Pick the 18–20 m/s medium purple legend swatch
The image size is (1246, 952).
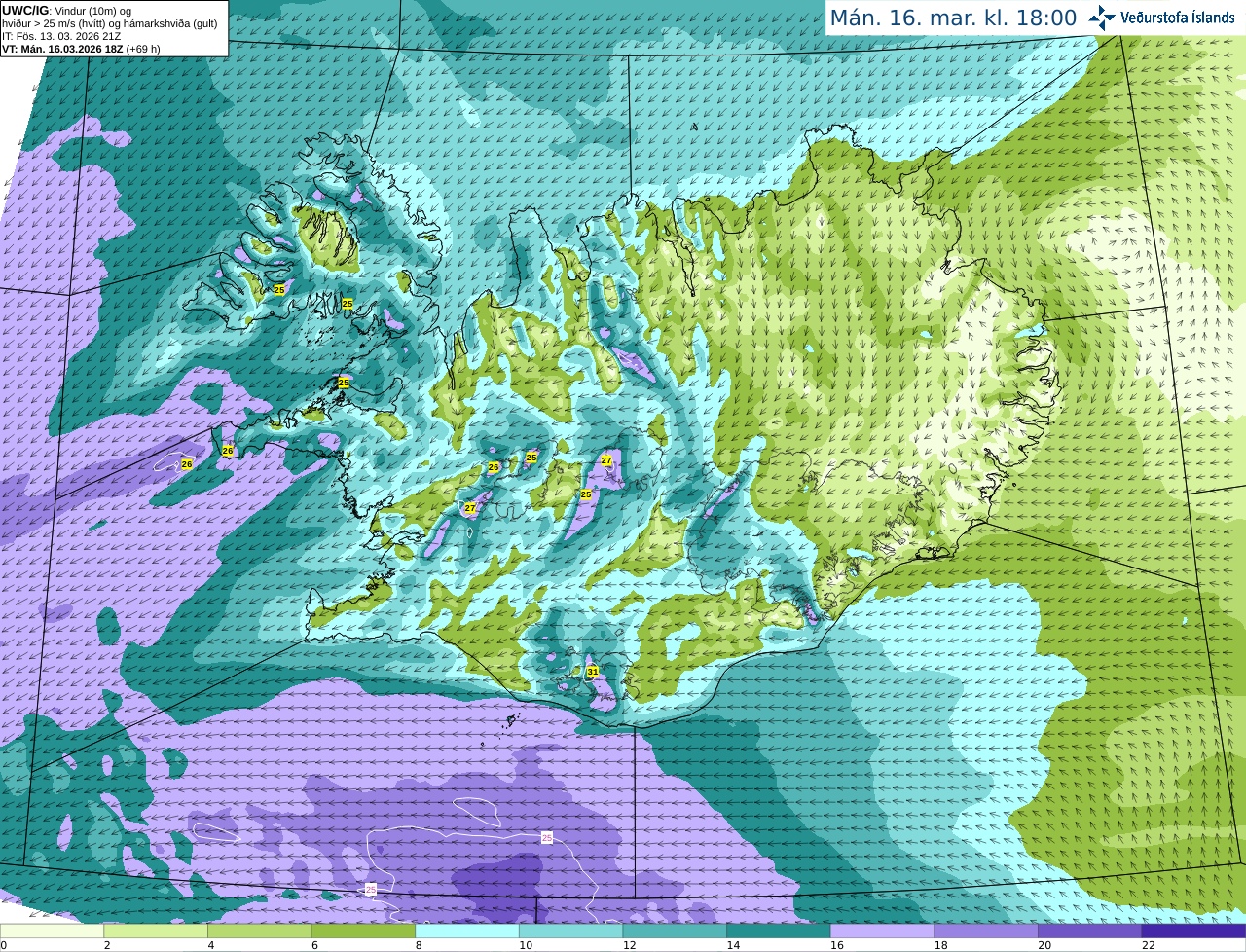(986, 931)
